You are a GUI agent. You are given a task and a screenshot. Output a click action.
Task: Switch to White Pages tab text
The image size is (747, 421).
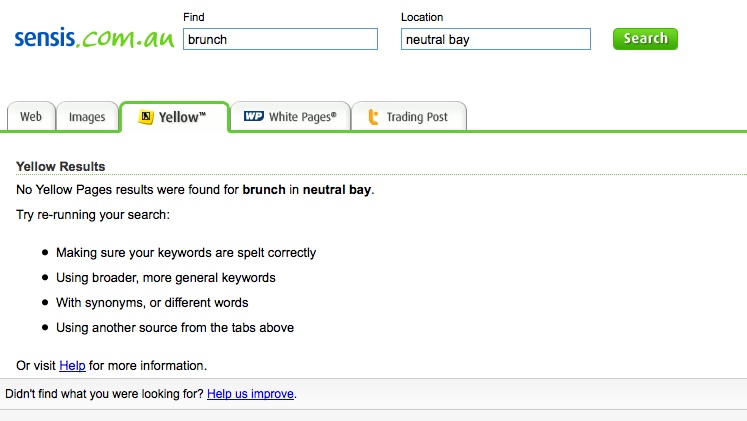click(302, 117)
